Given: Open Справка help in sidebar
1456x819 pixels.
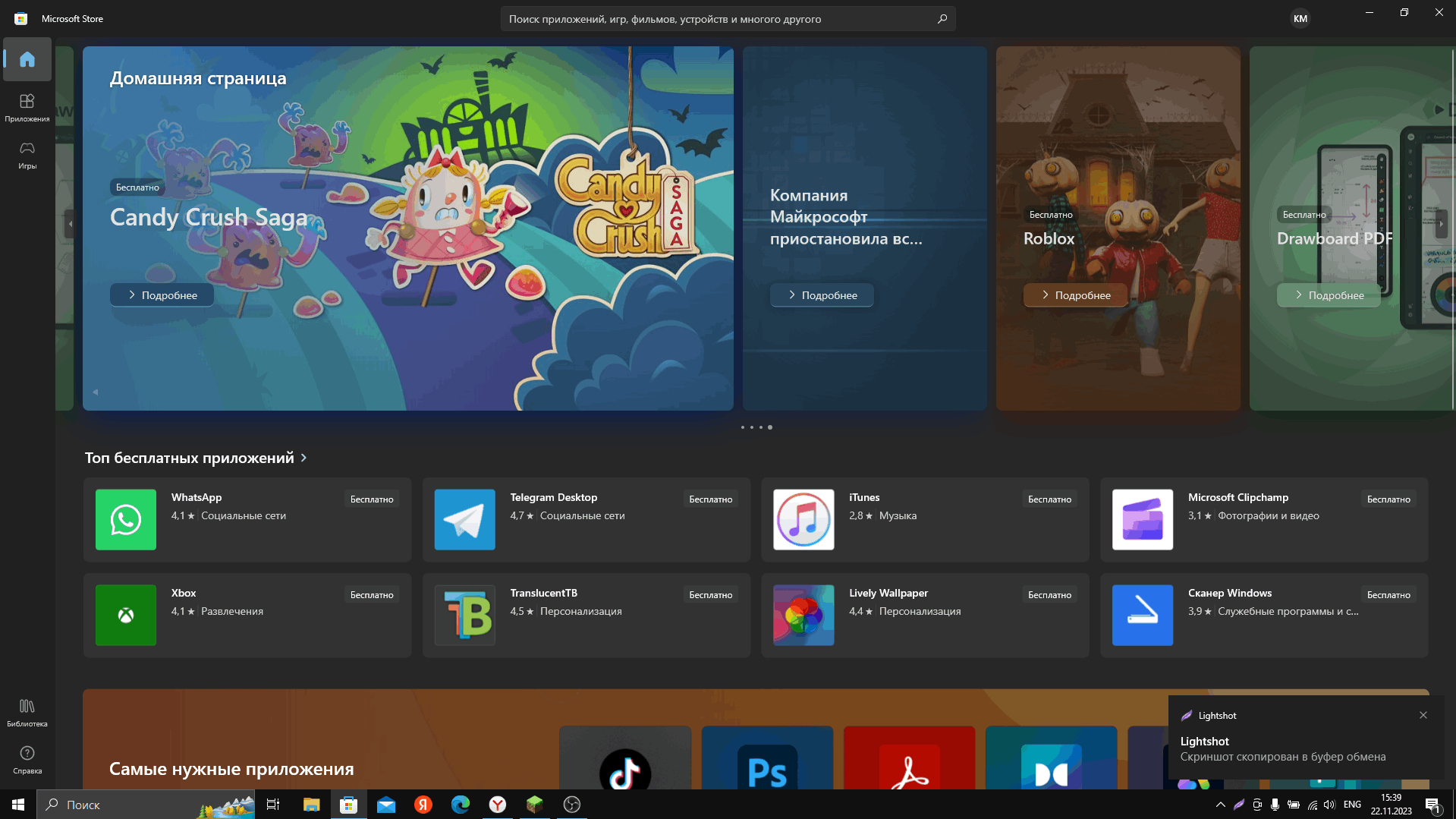Looking at the screenshot, I should [x=27, y=760].
